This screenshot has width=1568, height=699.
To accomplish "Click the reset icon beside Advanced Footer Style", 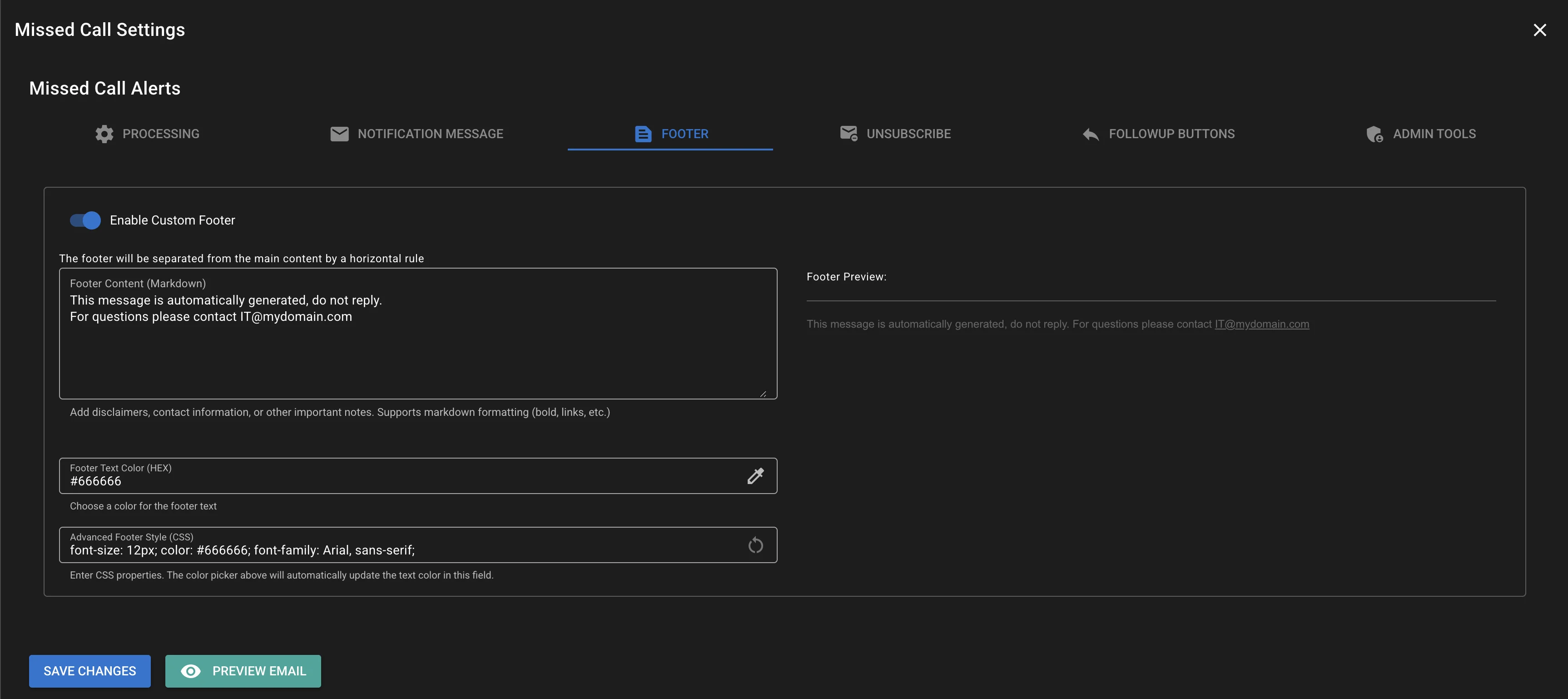I will coord(755,545).
